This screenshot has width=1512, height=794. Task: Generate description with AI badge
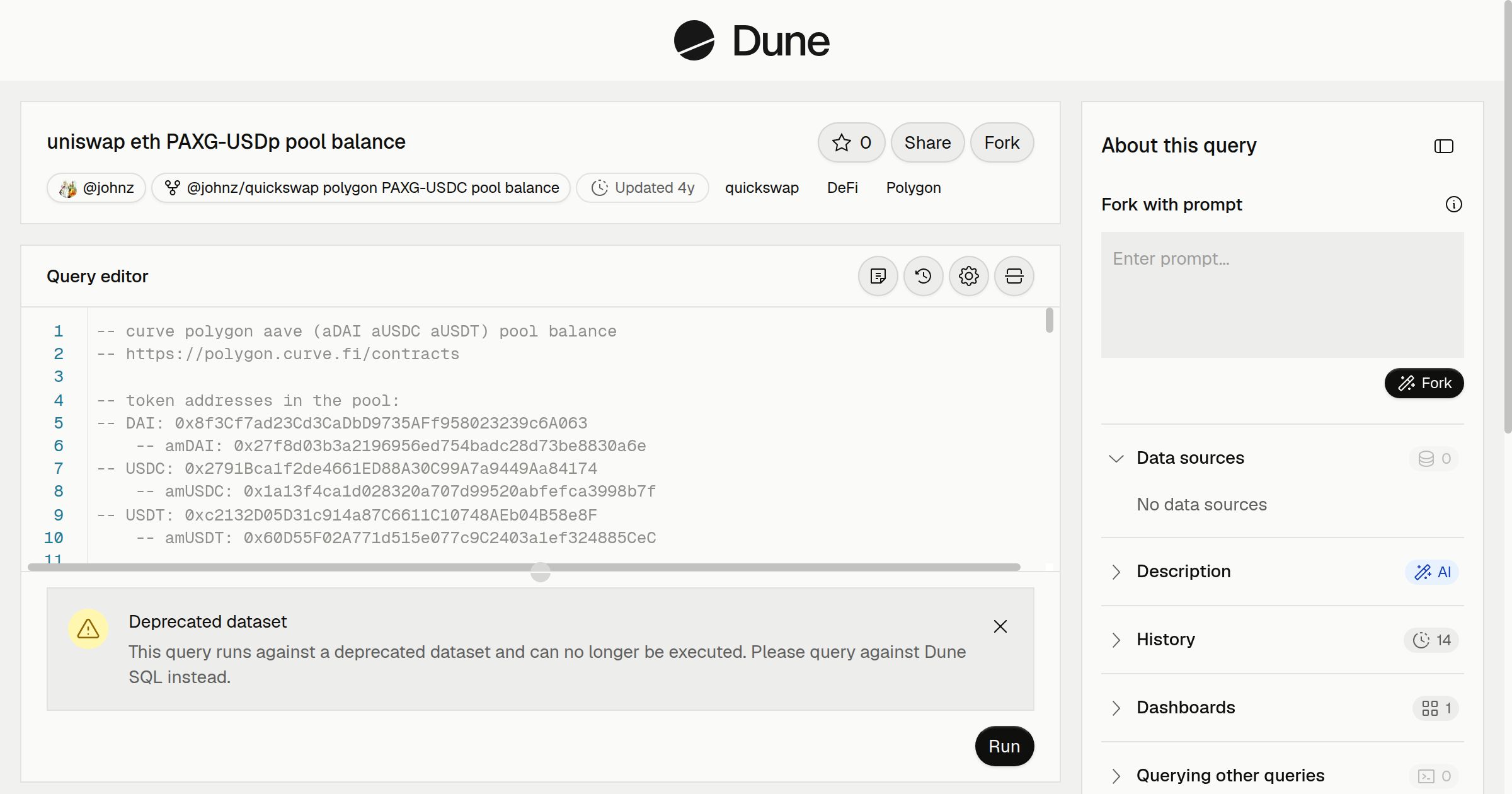[1432, 572]
